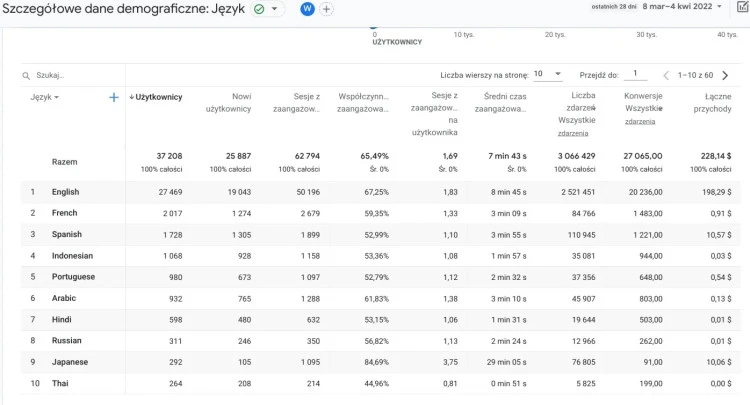Open the date range dropdown 8 mar–4 kwi 2022
This screenshot has height=405, width=750.
pyautogui.click(x=691, y=7)
